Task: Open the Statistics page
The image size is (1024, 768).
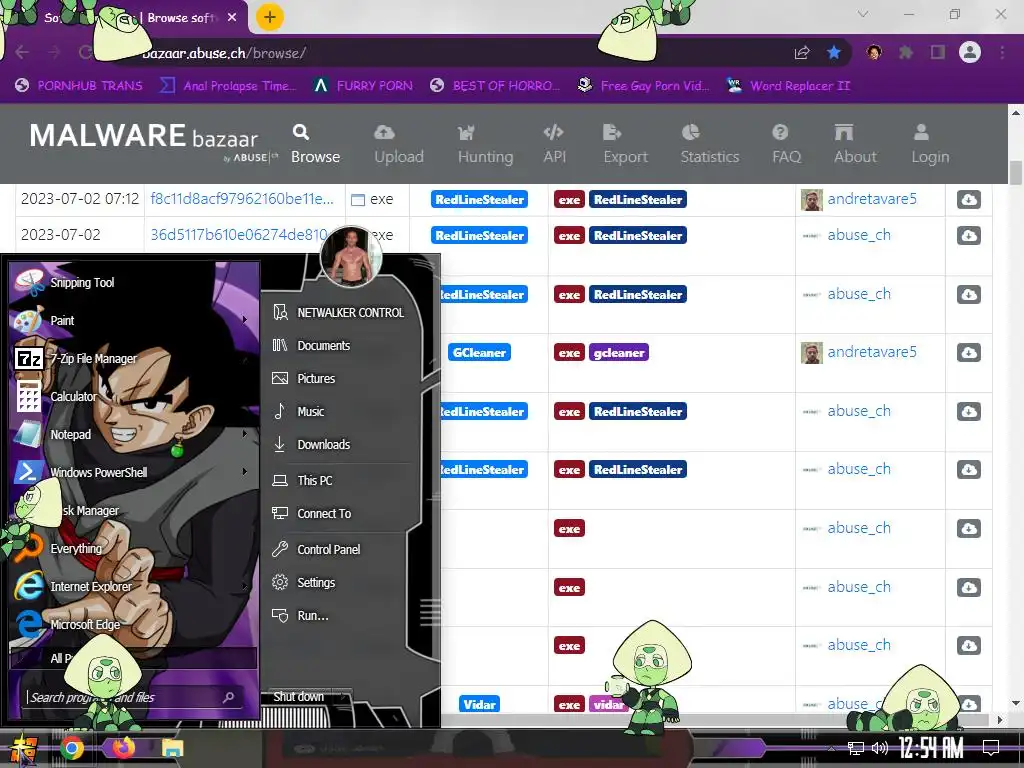Action: coord(710,144)
